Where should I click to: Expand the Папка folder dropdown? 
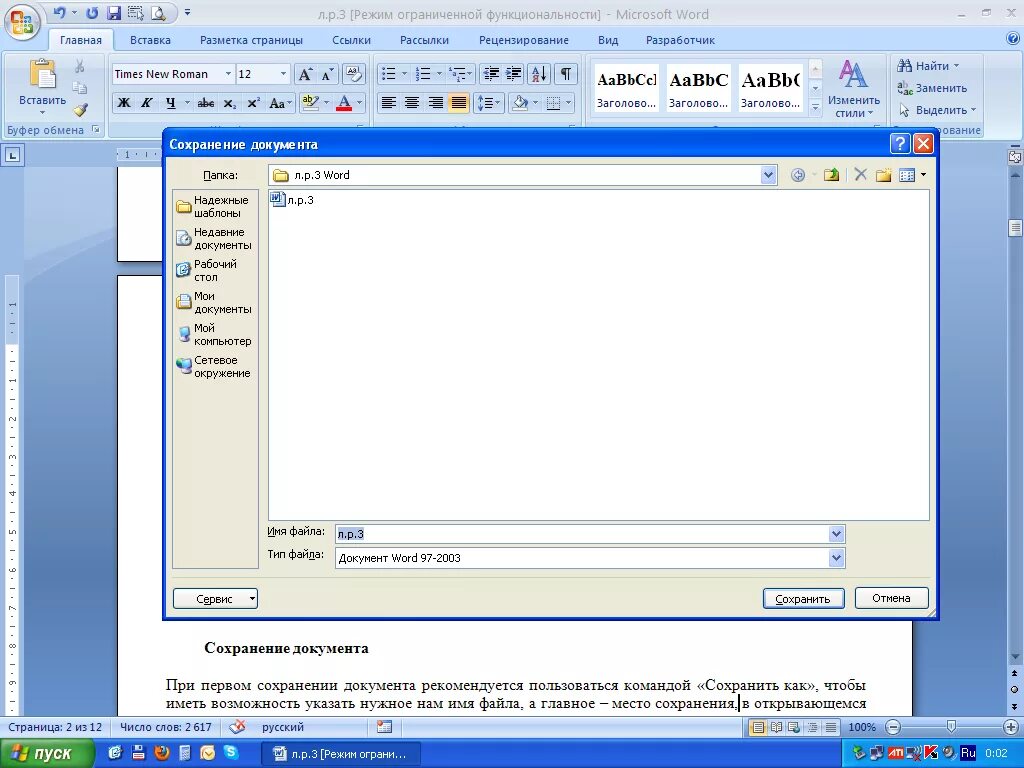click(x=768, y=175)
